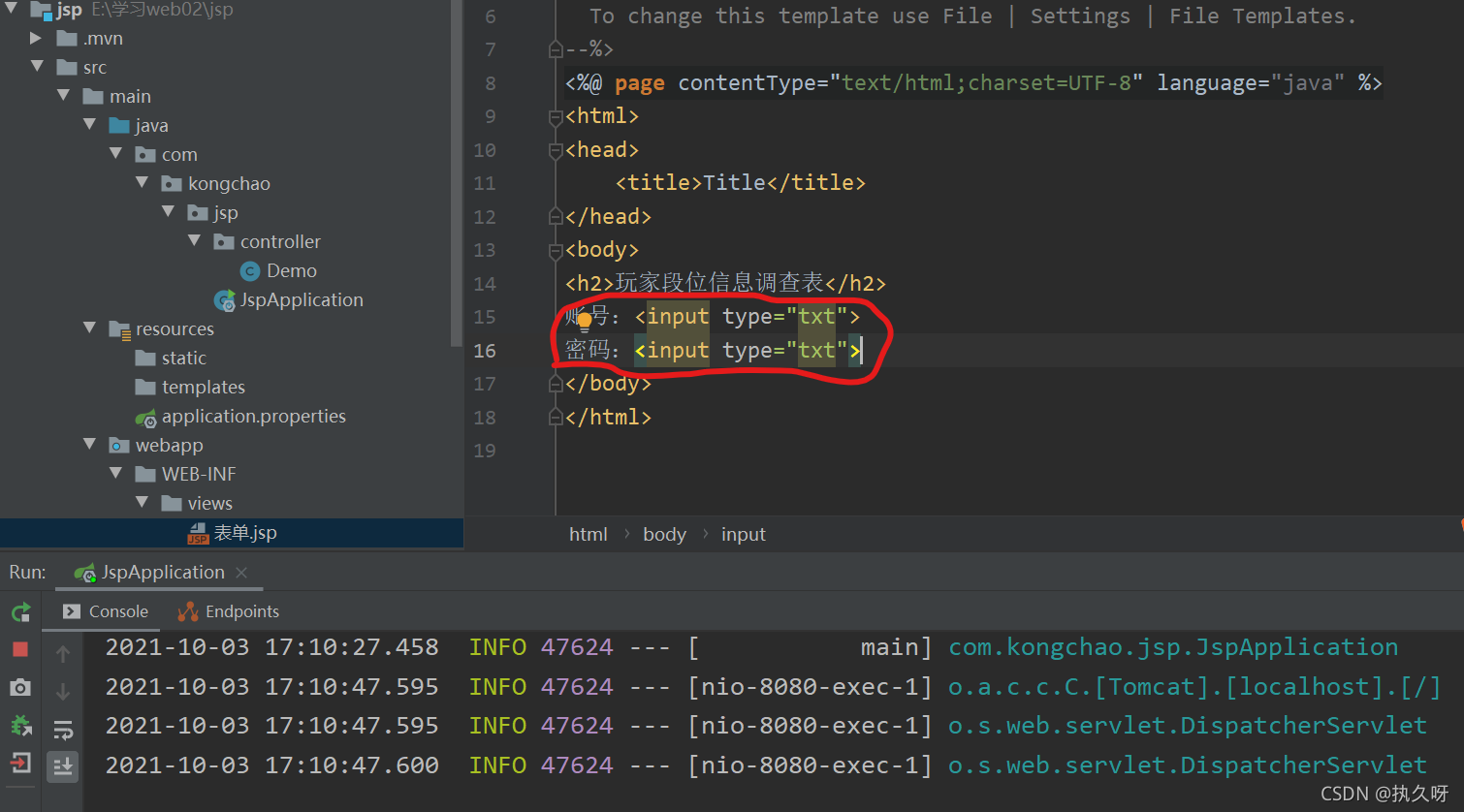Fold the html tag on line 9
This screenshot has height=812, width=1464.
pos(556,117)
